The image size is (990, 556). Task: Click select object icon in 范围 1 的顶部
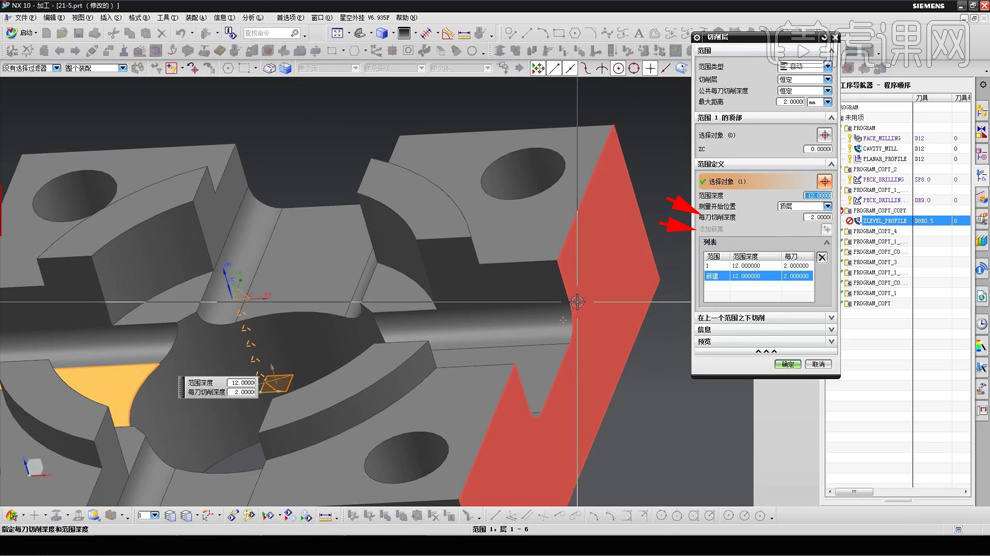point(825,134)
